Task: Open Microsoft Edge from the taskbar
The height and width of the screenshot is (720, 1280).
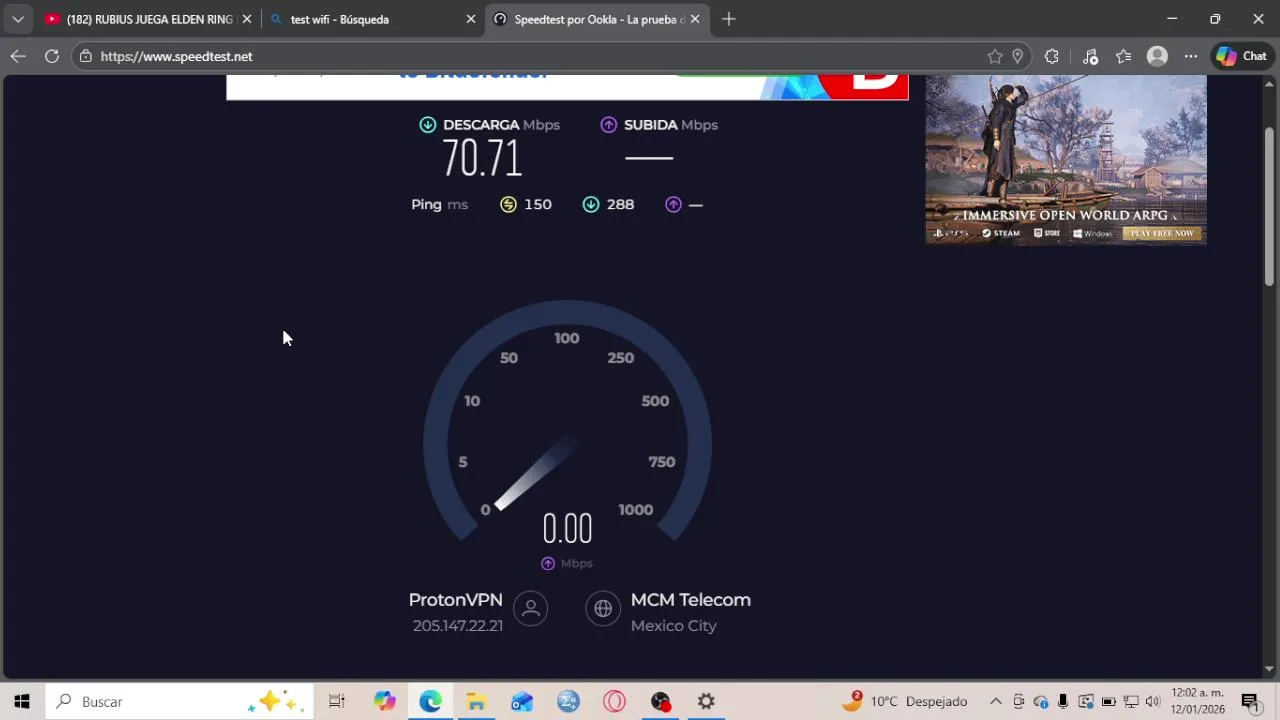Action: pyautogui.click(x=431, y=701)
